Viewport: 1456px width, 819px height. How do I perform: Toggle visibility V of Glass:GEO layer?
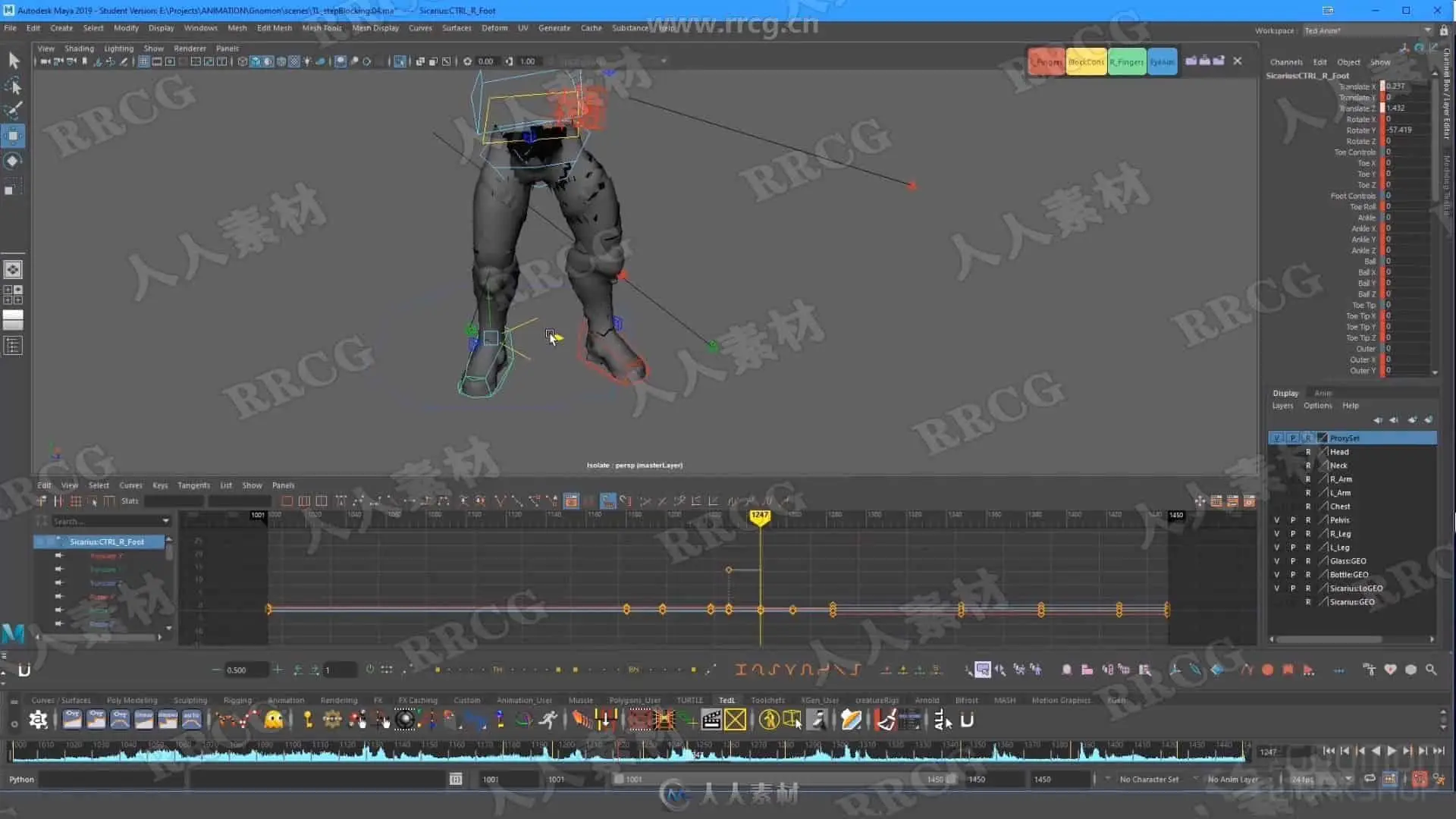(1276, 561)
